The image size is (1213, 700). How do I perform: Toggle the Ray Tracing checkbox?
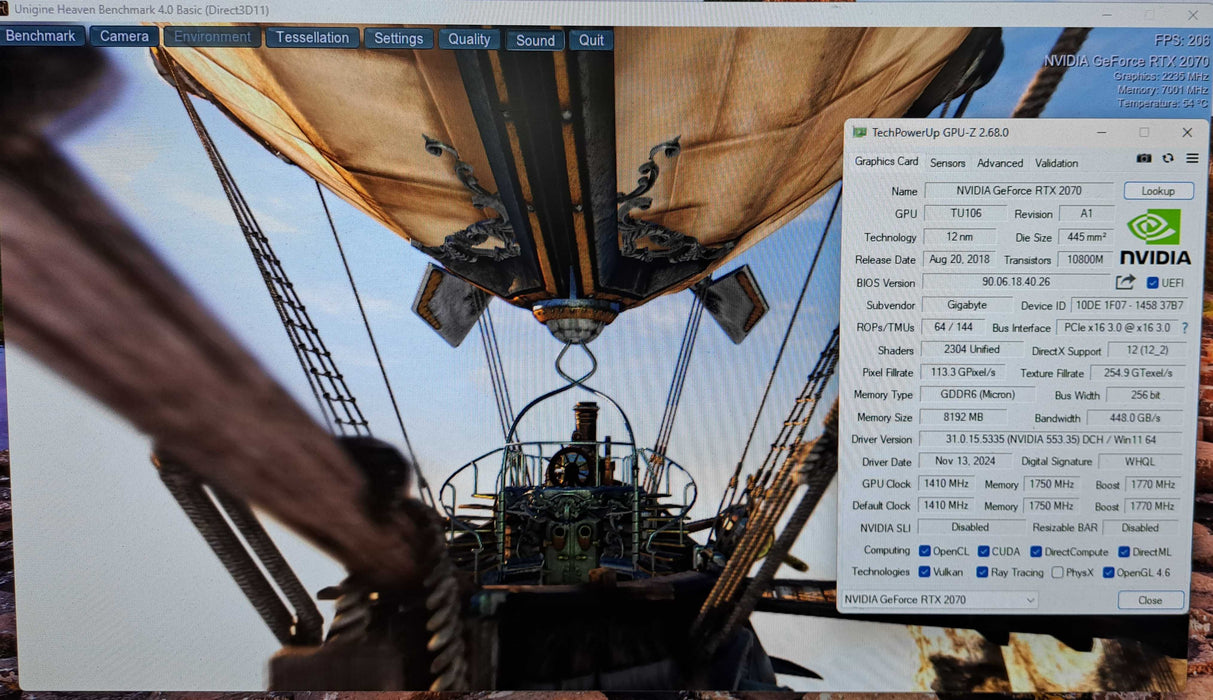coord(982,572)
